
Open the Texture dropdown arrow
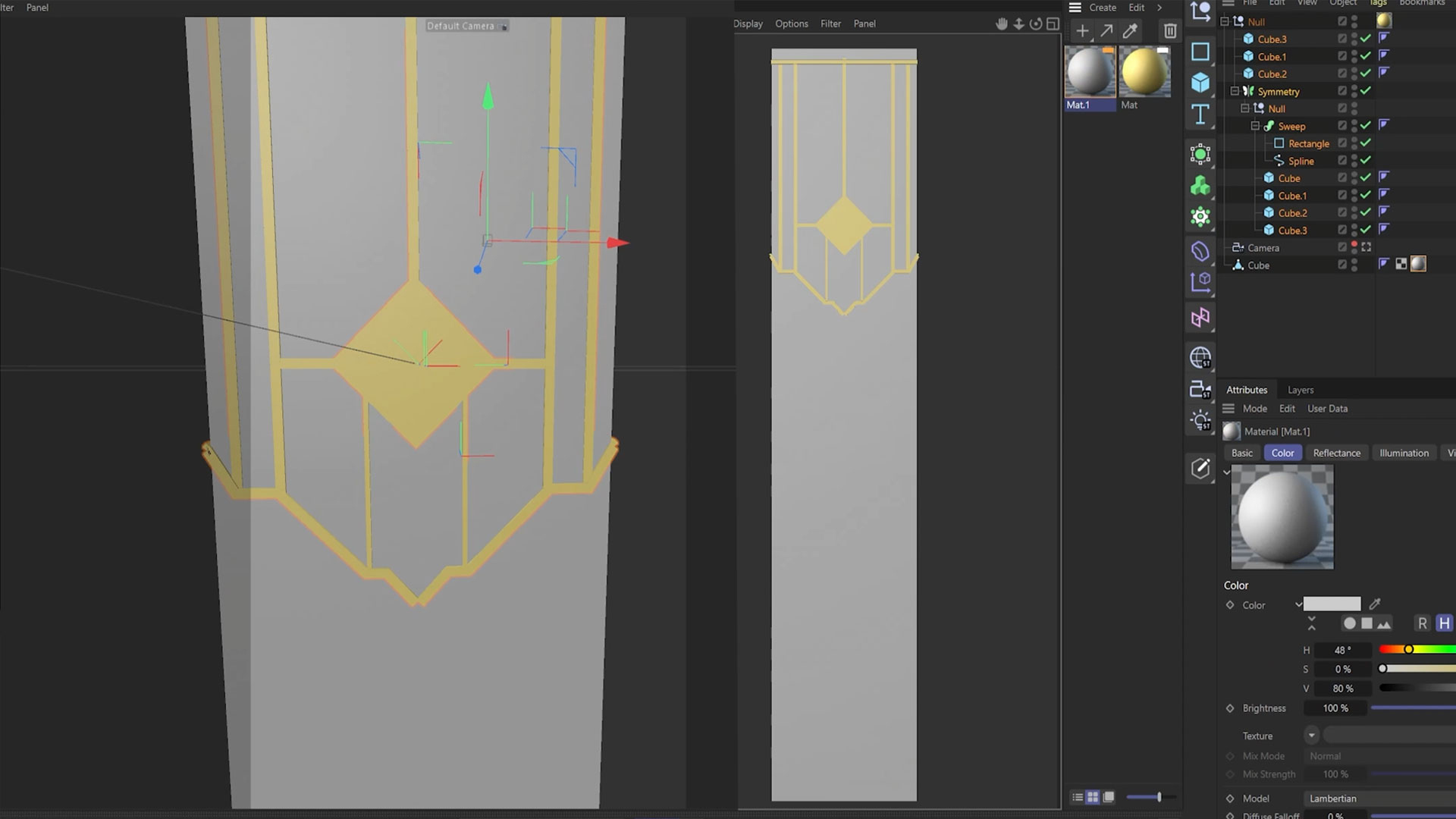[x=1311, y=736]
